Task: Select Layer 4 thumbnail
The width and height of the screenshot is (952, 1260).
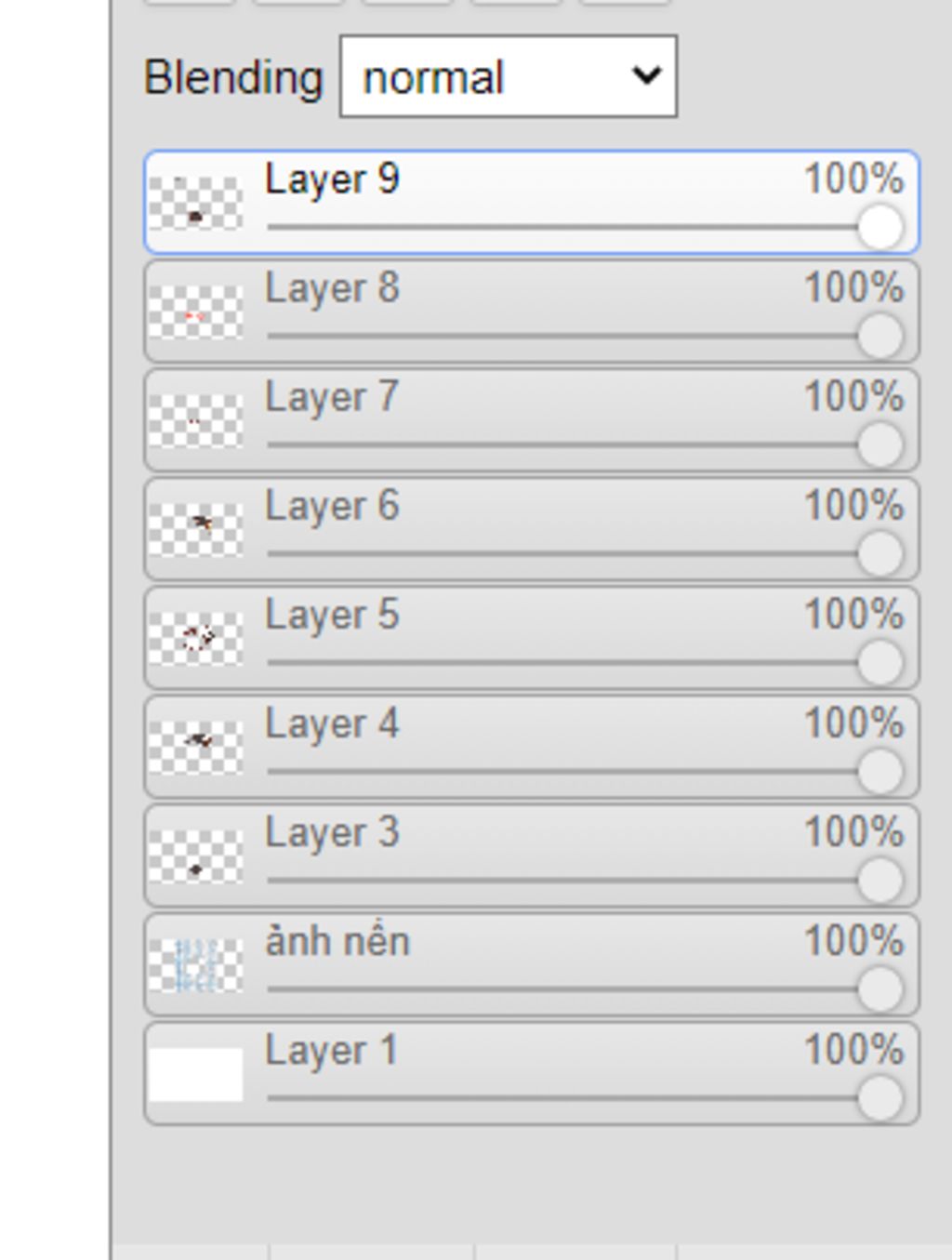Action: pyautogui.click(x=195, y=747)
